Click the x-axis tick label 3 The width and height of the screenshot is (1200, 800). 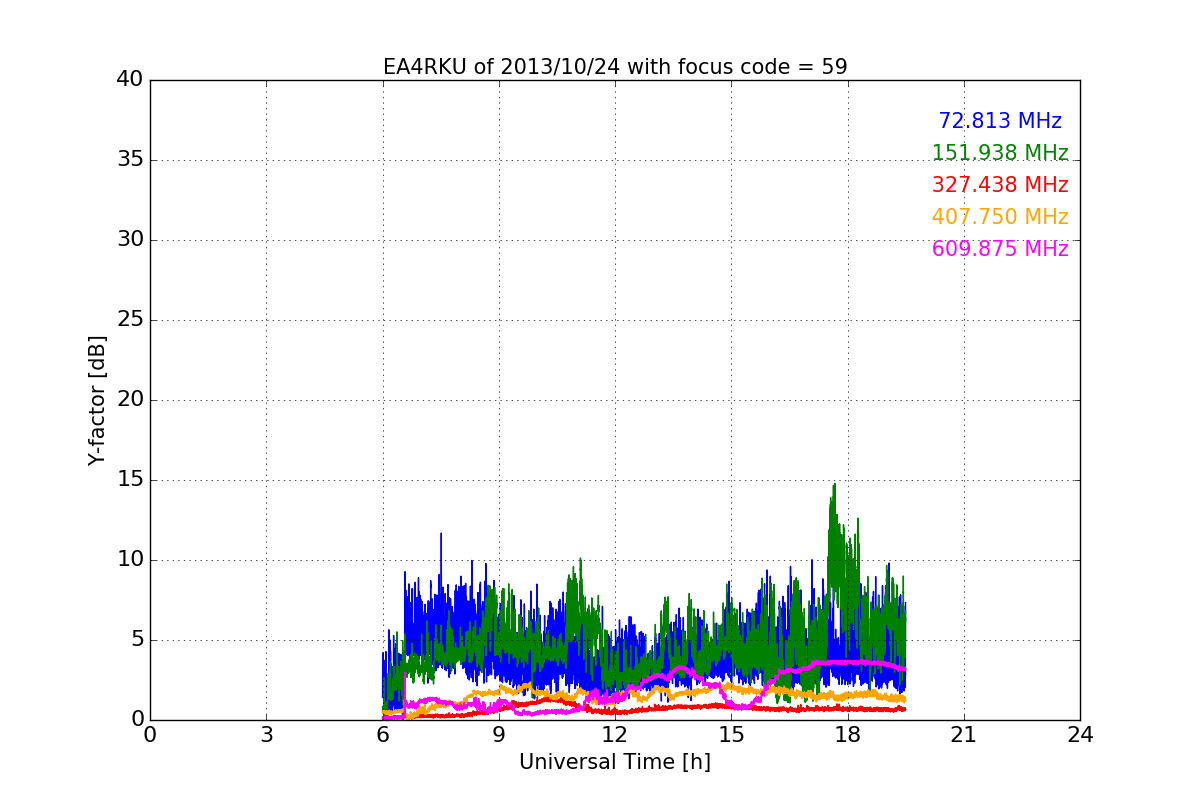coord(266,735)
